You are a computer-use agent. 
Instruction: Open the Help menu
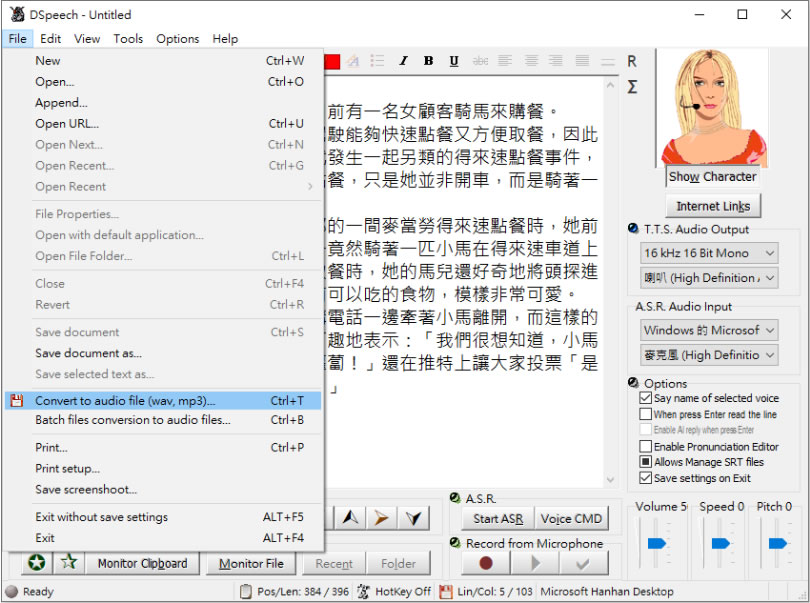pos(225,39)
